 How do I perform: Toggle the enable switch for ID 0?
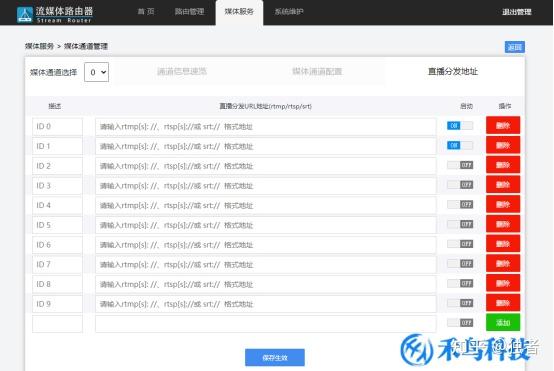click(x=460, y=125)
